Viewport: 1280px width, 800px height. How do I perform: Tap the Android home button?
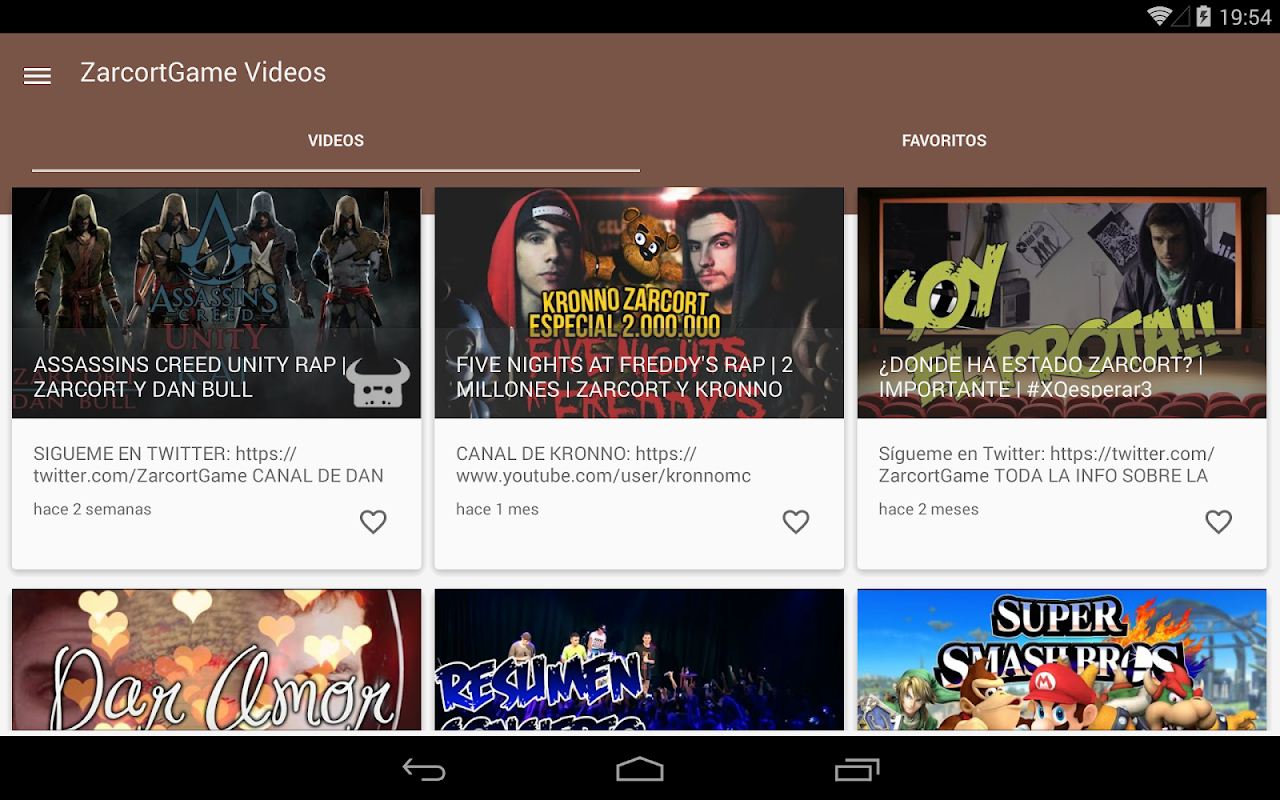click(640, 769)
